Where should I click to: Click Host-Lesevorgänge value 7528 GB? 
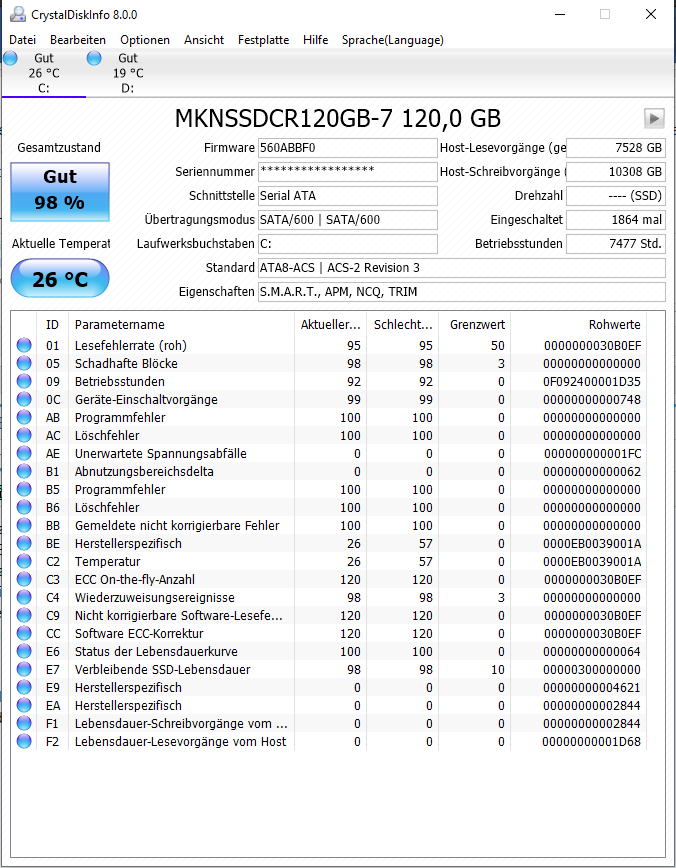pos(616,148)
